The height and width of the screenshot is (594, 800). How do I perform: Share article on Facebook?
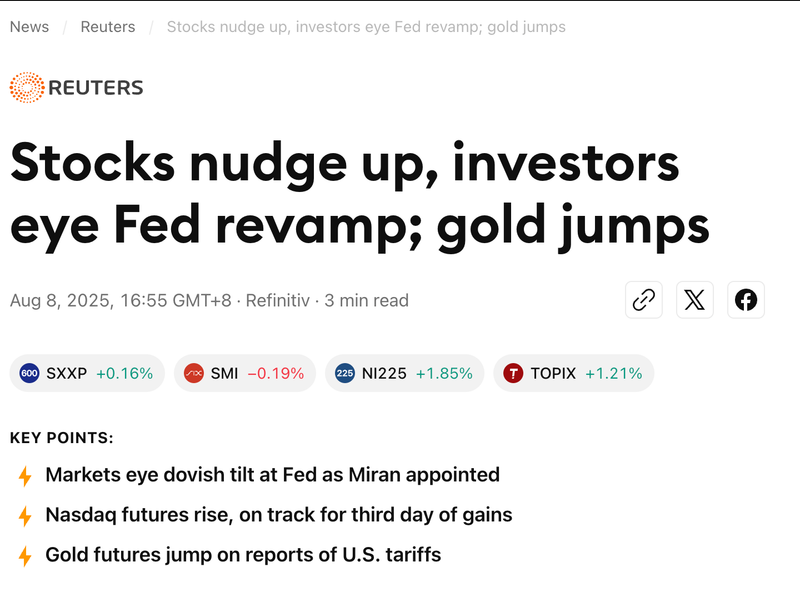point(746,300)
